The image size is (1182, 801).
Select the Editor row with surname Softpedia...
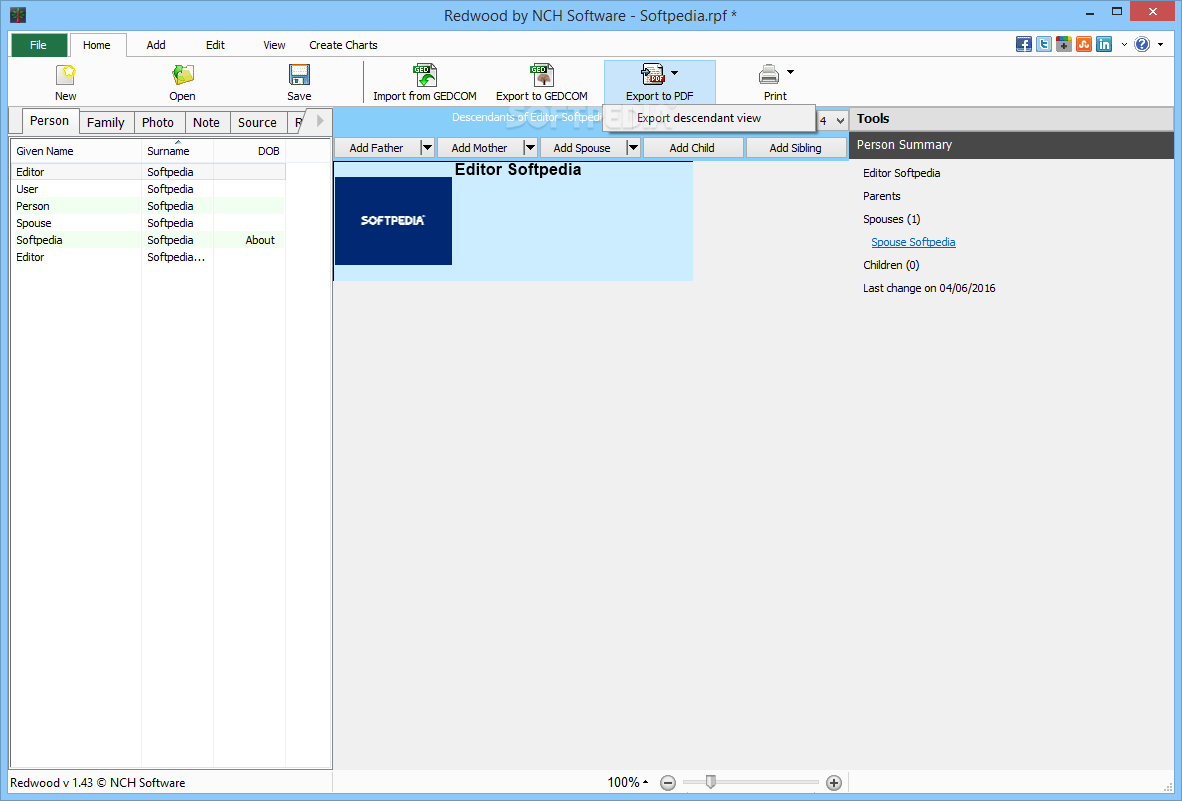coord(148,172)
